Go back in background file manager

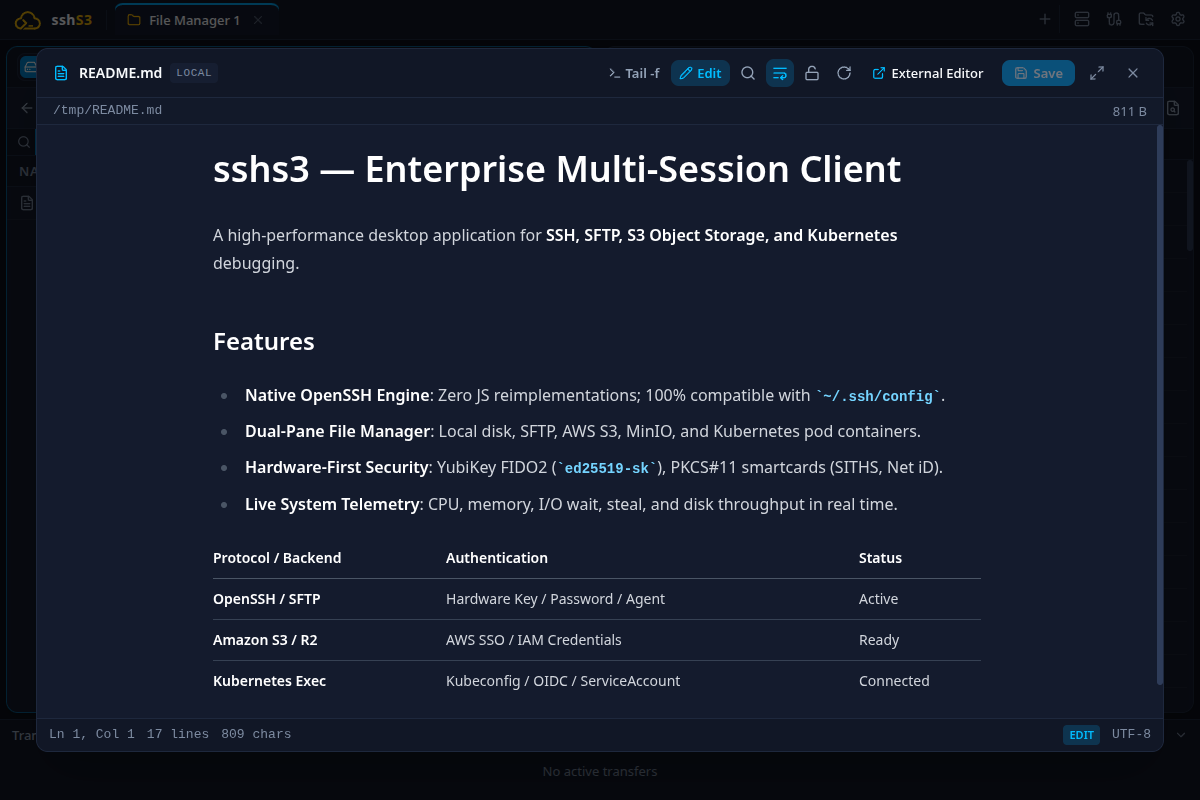pos(27,108)
